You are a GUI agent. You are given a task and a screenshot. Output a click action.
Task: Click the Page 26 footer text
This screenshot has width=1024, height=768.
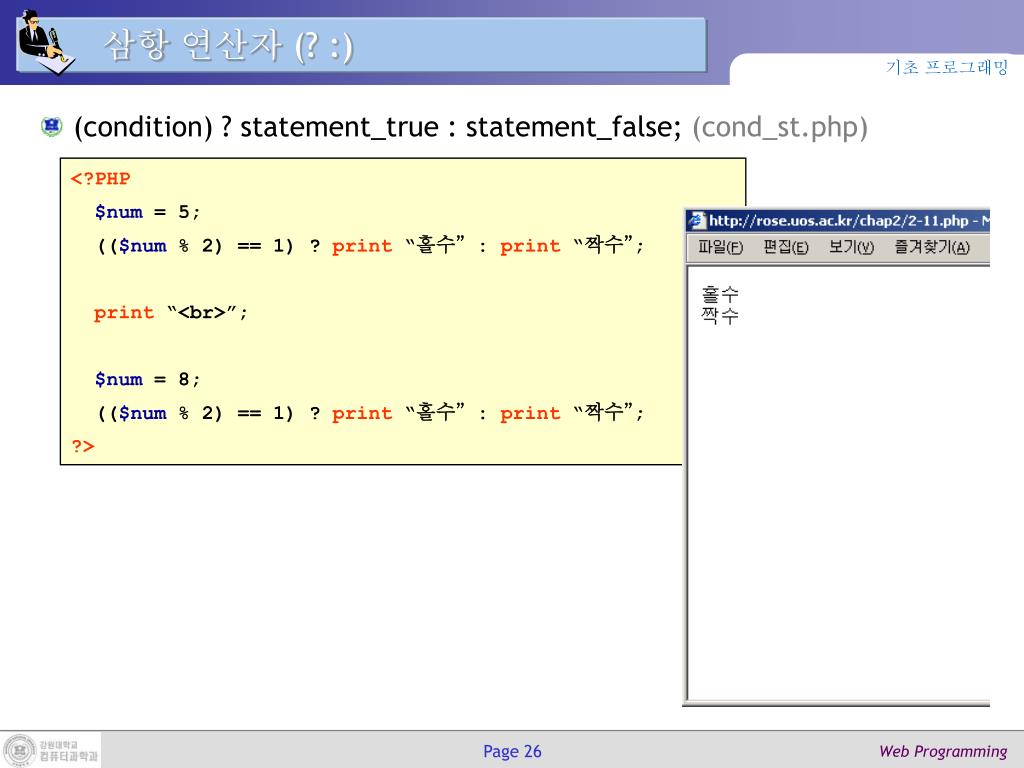coord(512,752)
